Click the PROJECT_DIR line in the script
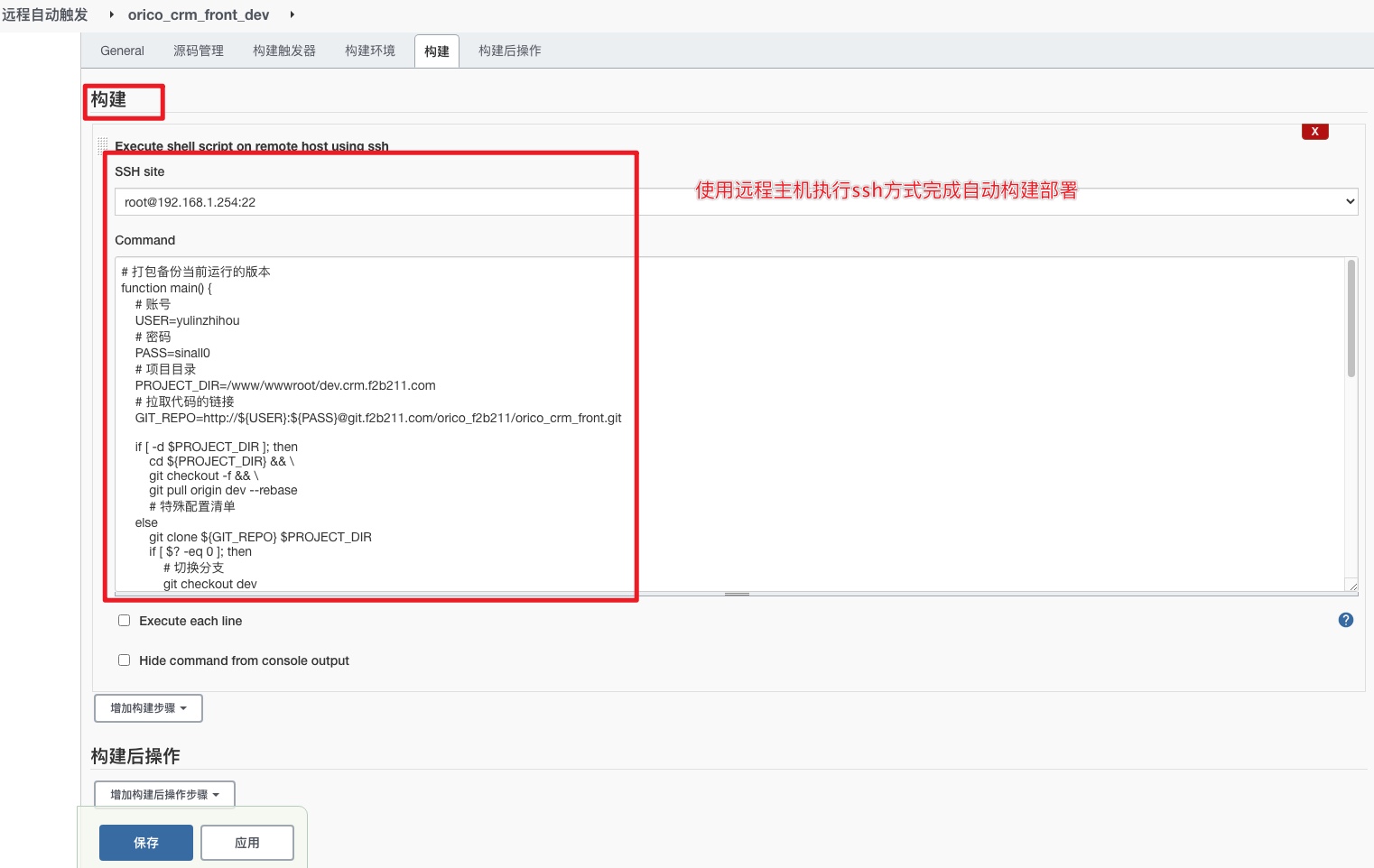Screen dimensions: 1374x868 [x=285, y=385]
